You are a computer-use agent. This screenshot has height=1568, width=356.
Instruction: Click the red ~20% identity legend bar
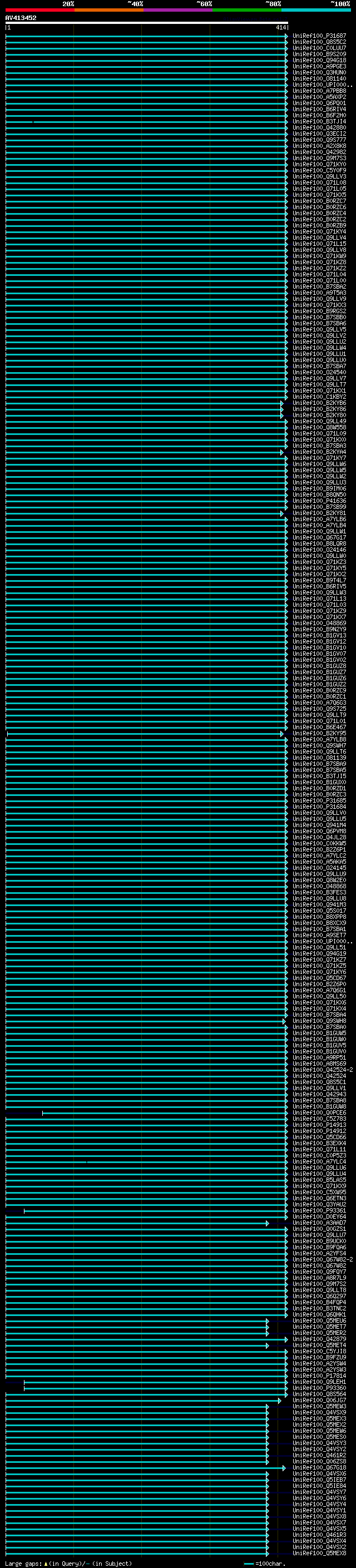[x=39, y=10]
